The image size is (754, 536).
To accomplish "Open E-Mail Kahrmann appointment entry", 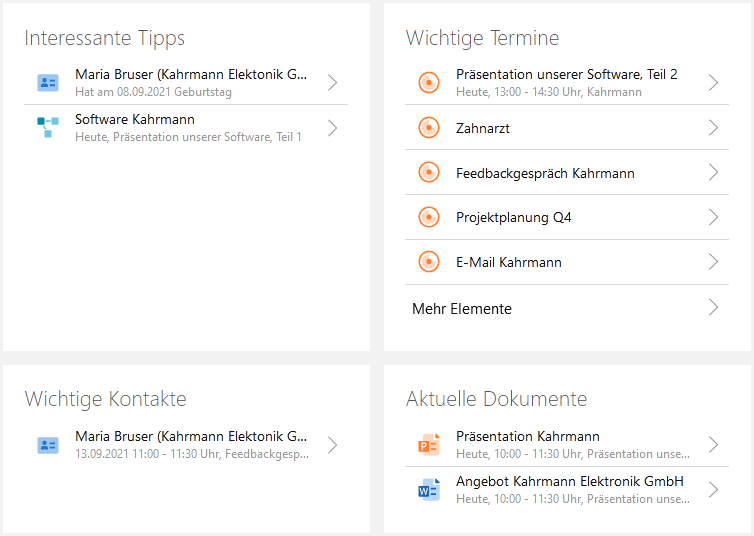I will tap(509, 262).
